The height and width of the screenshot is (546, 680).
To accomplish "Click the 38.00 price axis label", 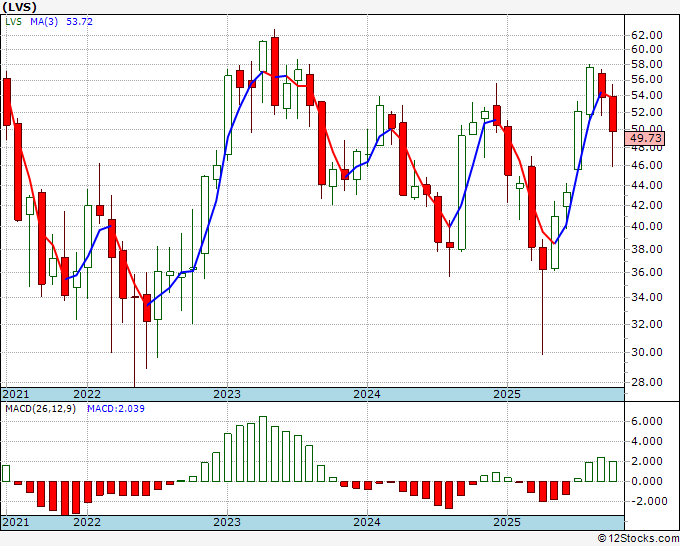I will [647, 249].
